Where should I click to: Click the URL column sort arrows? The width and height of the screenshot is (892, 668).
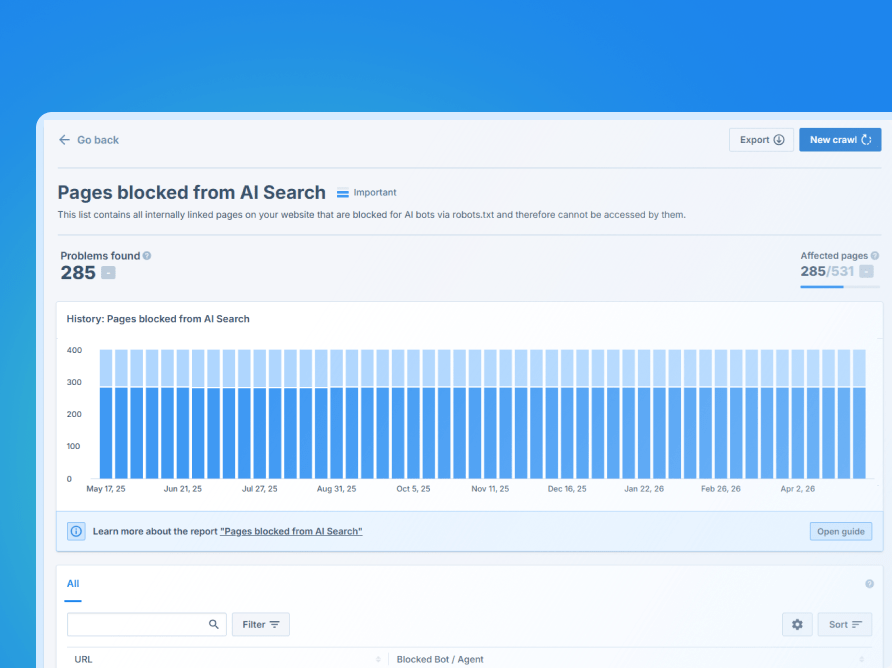378,659
